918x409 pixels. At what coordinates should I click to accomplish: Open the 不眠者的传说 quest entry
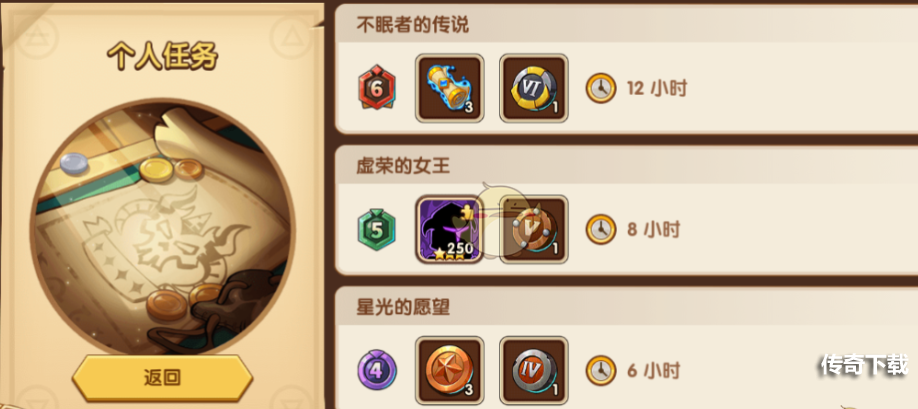pyautogui.click(x=626, y=69)
